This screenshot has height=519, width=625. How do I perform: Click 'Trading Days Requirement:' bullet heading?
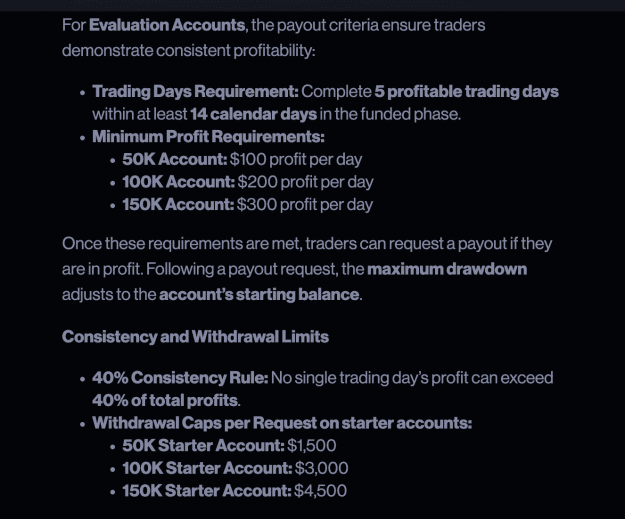click(195, 91)
